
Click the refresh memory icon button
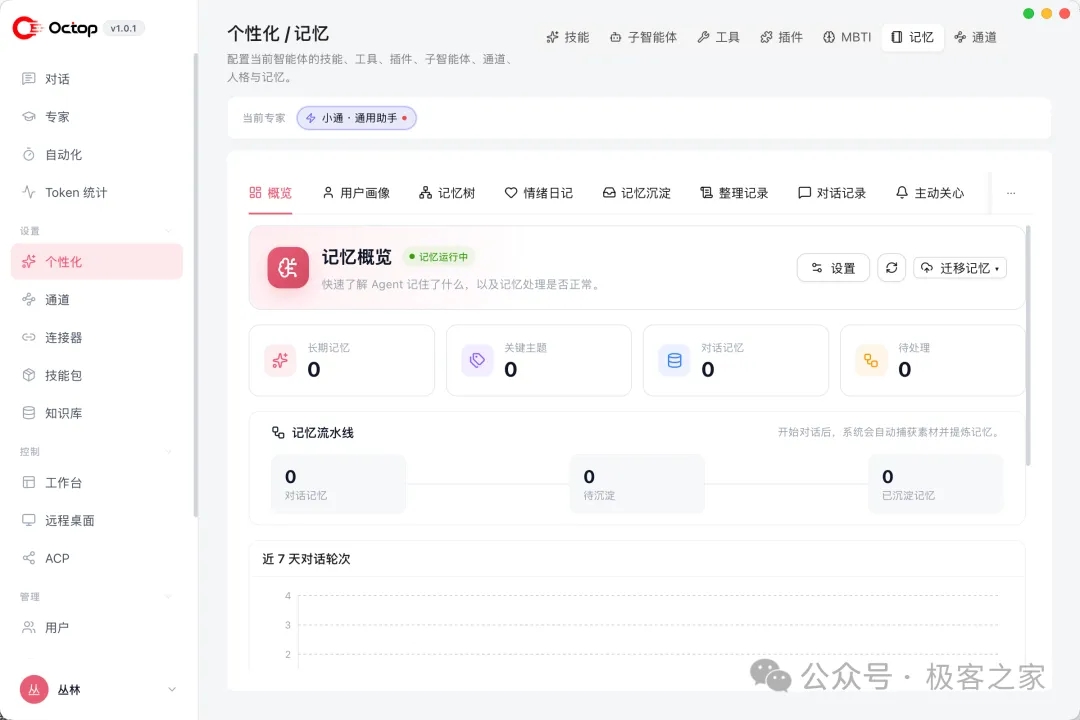pos(891,268)
